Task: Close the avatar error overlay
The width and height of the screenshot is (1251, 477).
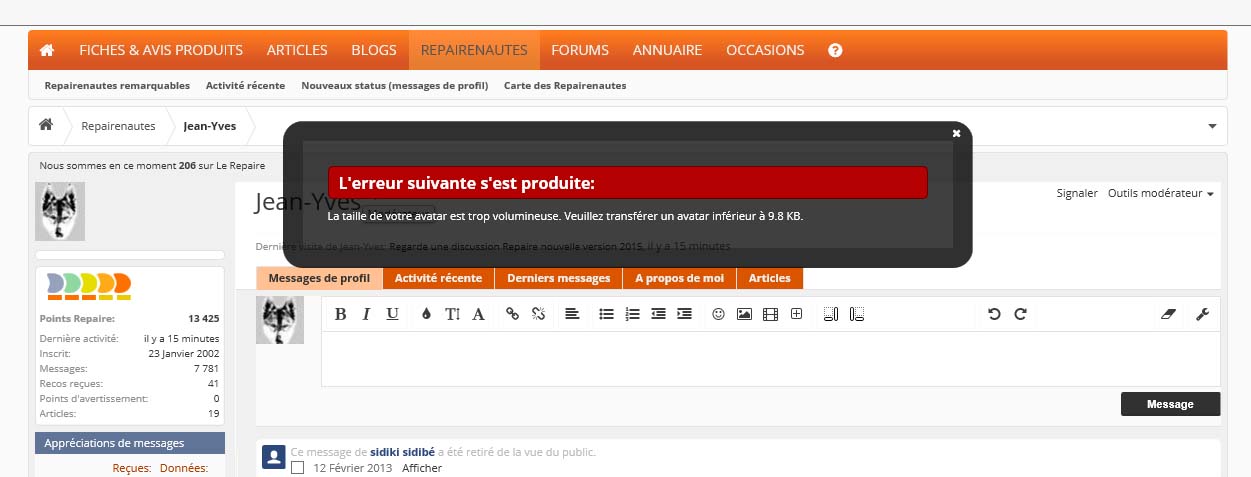Action: pos(956,133)
